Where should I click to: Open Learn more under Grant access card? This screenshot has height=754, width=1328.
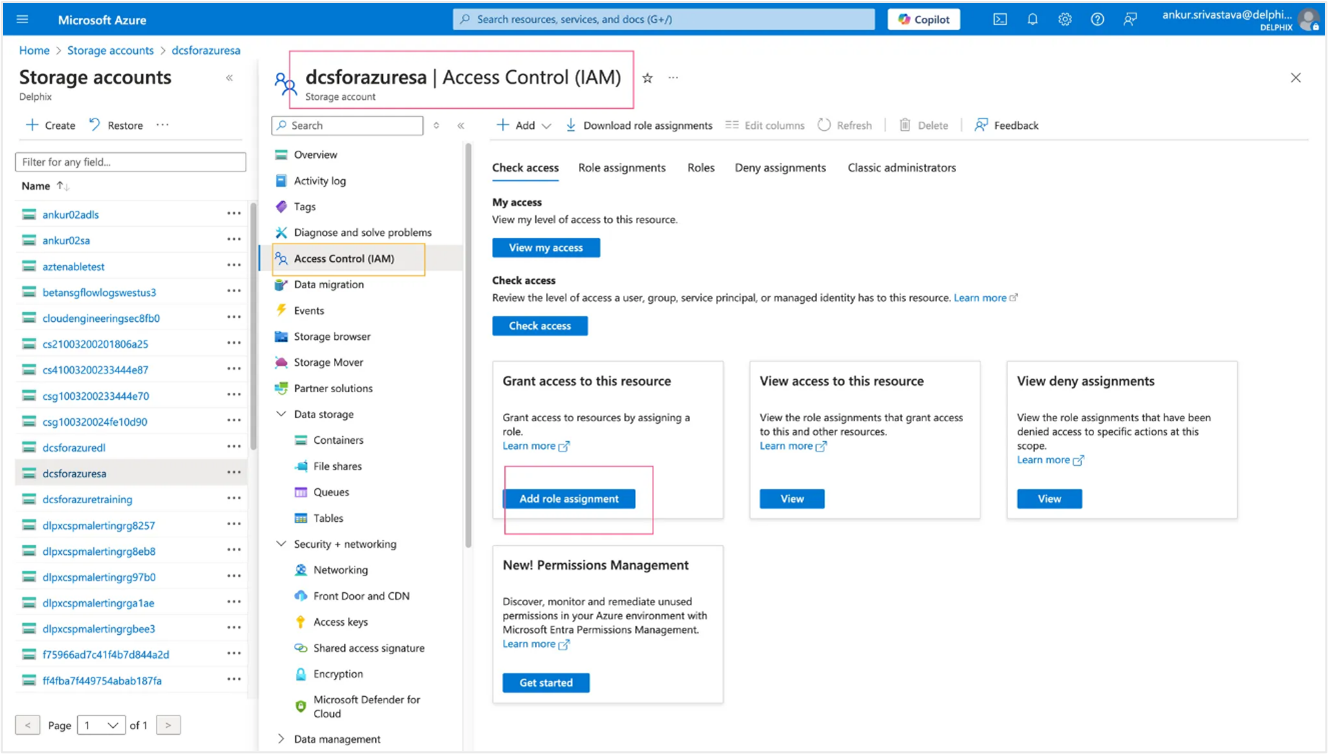click(536, 446)
